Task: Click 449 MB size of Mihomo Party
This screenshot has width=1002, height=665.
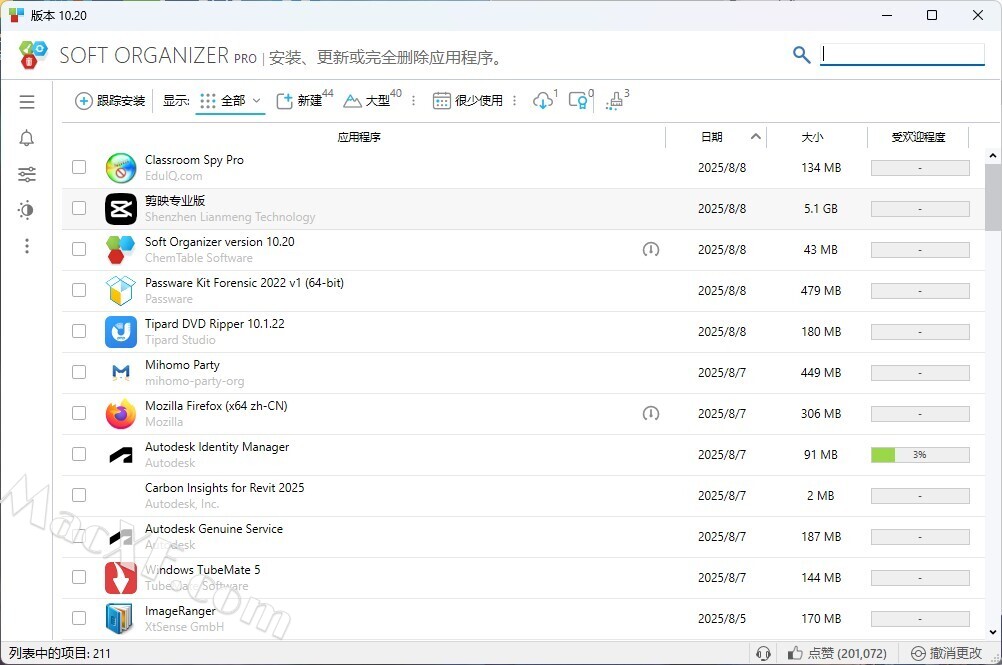Action: [x=821, y=372]
